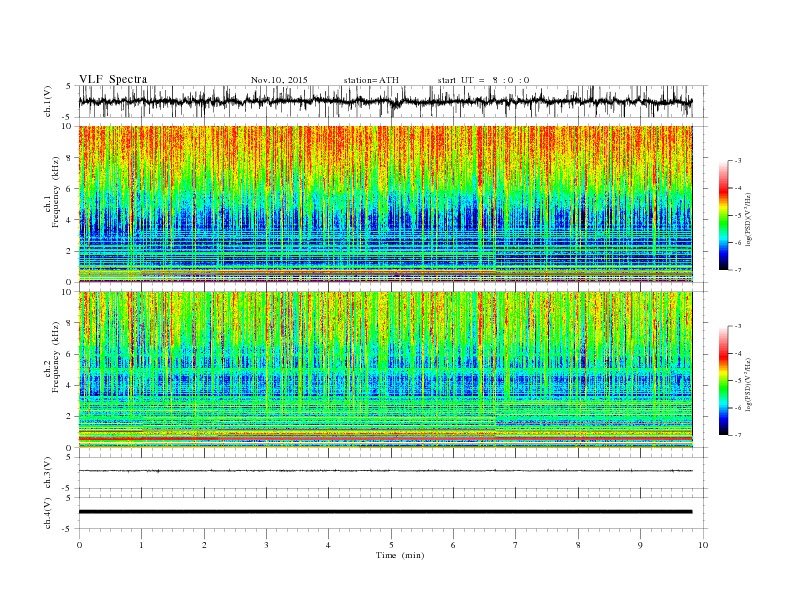The image size is (792, 612).
Task: Click inside the ch.1 spectrogram panel
Action: point(385,204)
